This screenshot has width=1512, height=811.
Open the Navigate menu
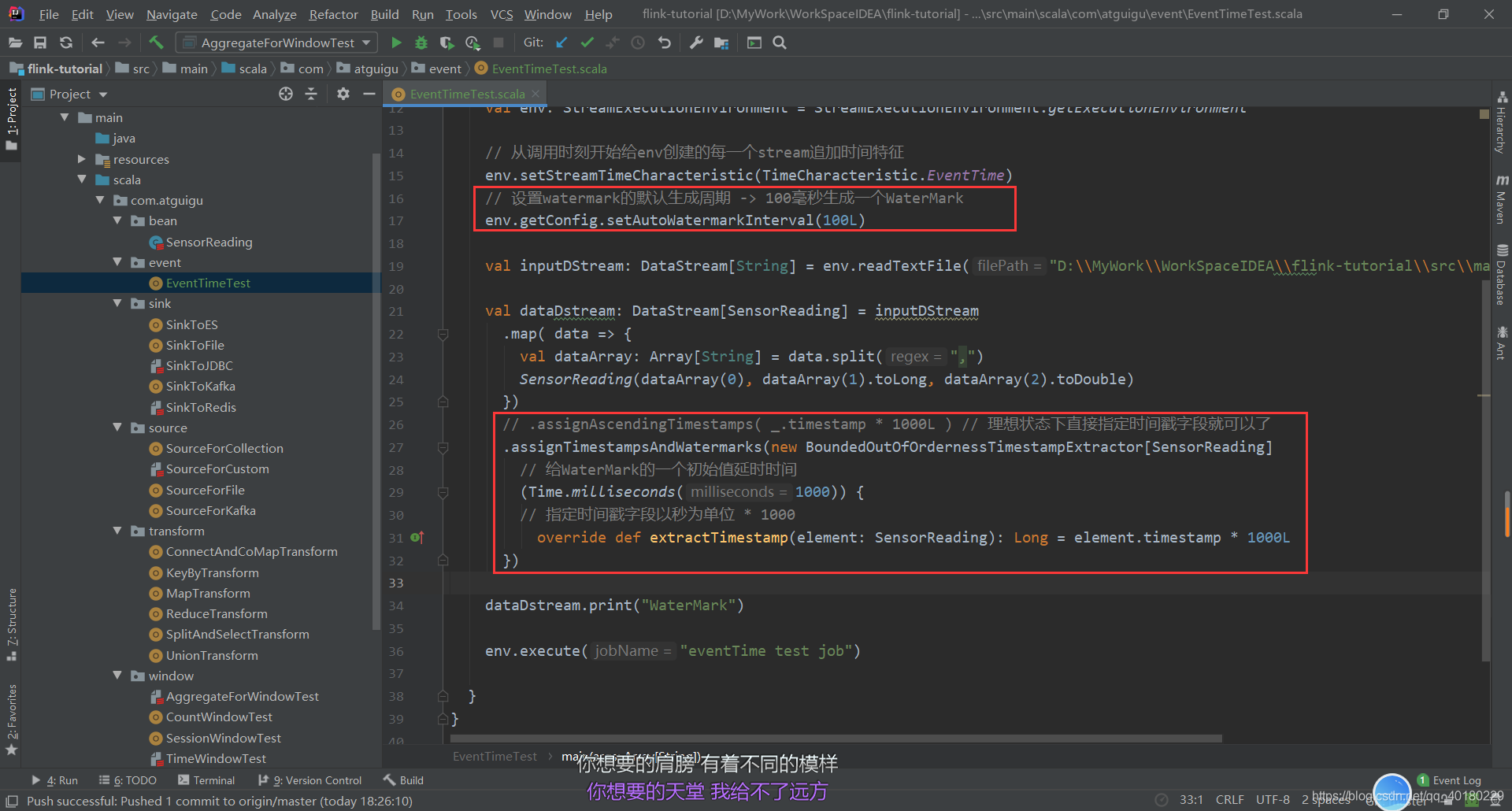tap(172, 14)
